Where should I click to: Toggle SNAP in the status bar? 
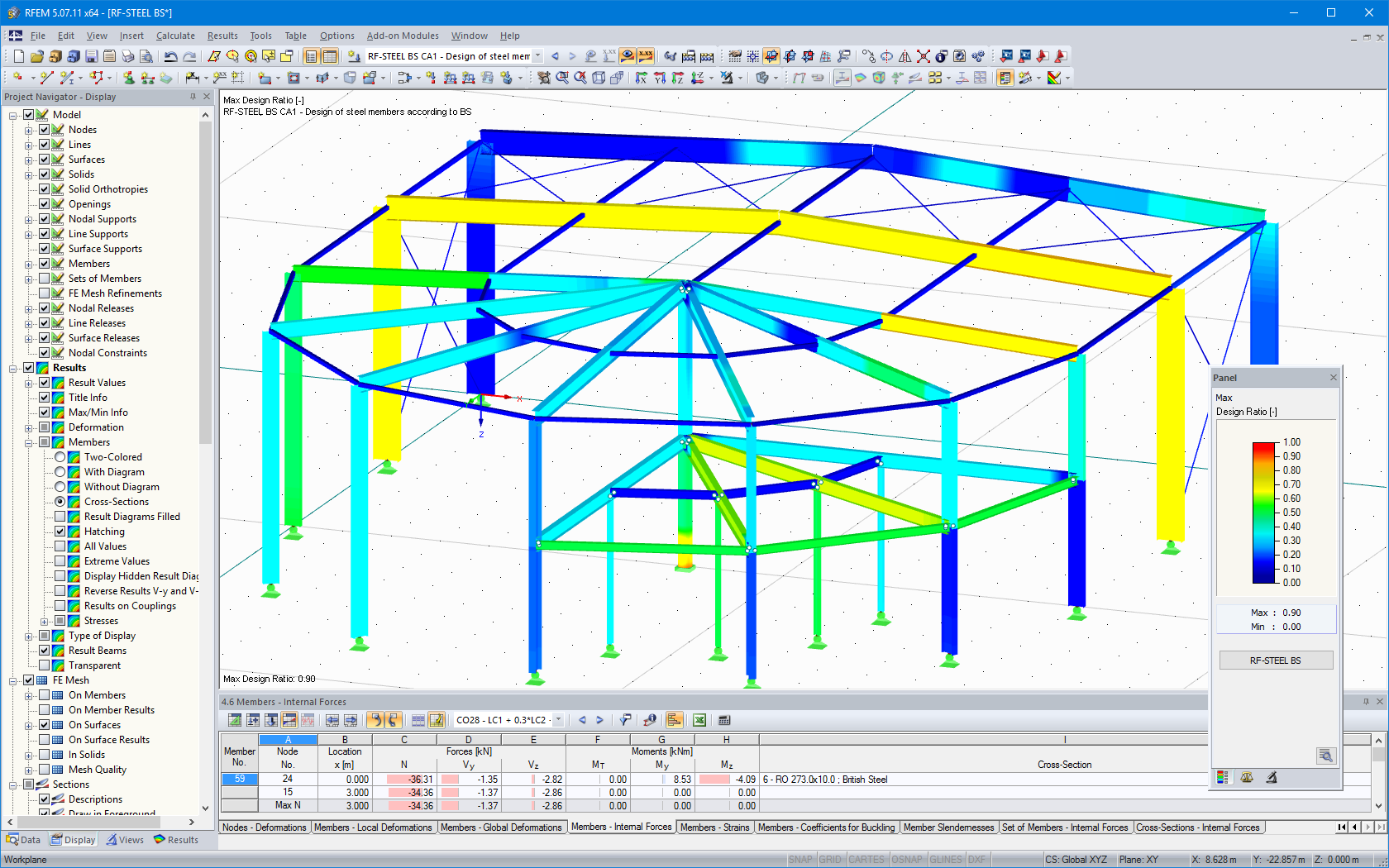coord(800,860)
